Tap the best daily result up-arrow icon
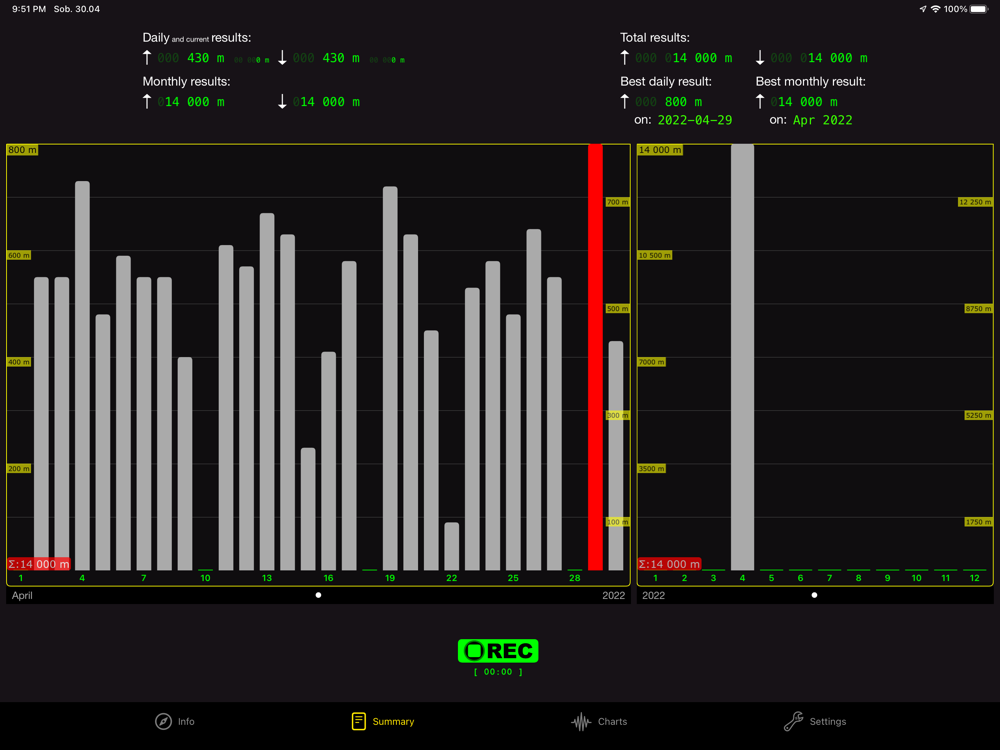Image resolution: width=1000 pixels, height=750 pixels. coord(625,101)
